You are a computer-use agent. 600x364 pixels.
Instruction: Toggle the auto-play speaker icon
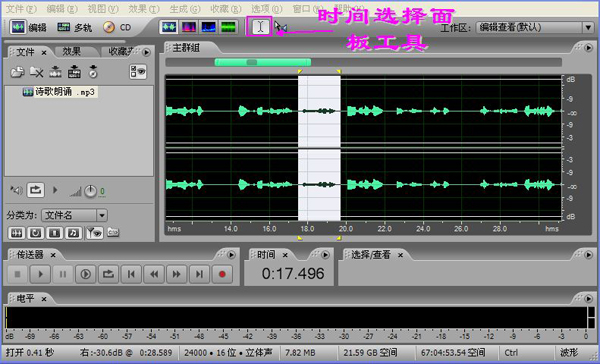pyautogui.click(x=16, y=190)
